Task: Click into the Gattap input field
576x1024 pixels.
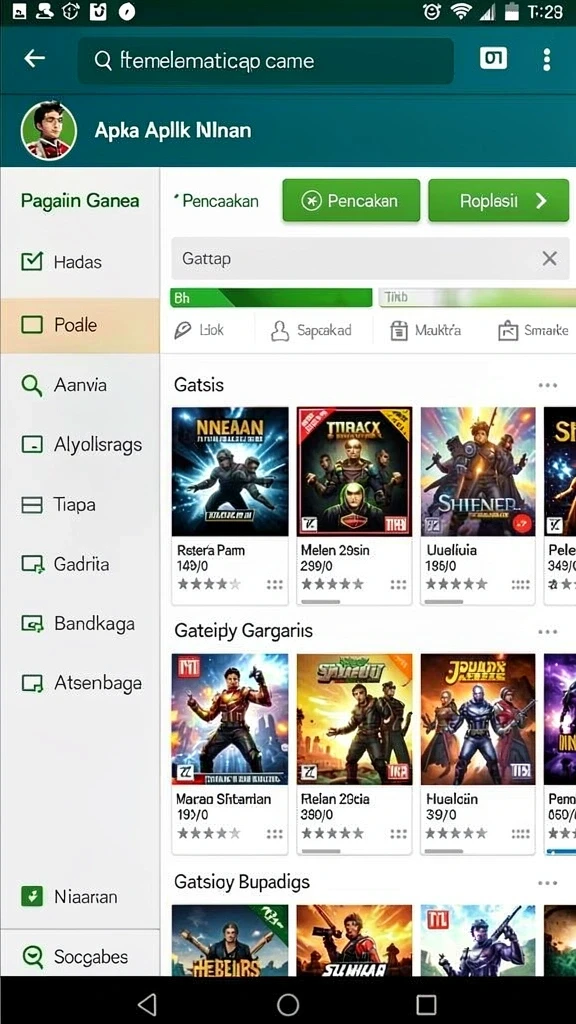Action: pos(370,259)
